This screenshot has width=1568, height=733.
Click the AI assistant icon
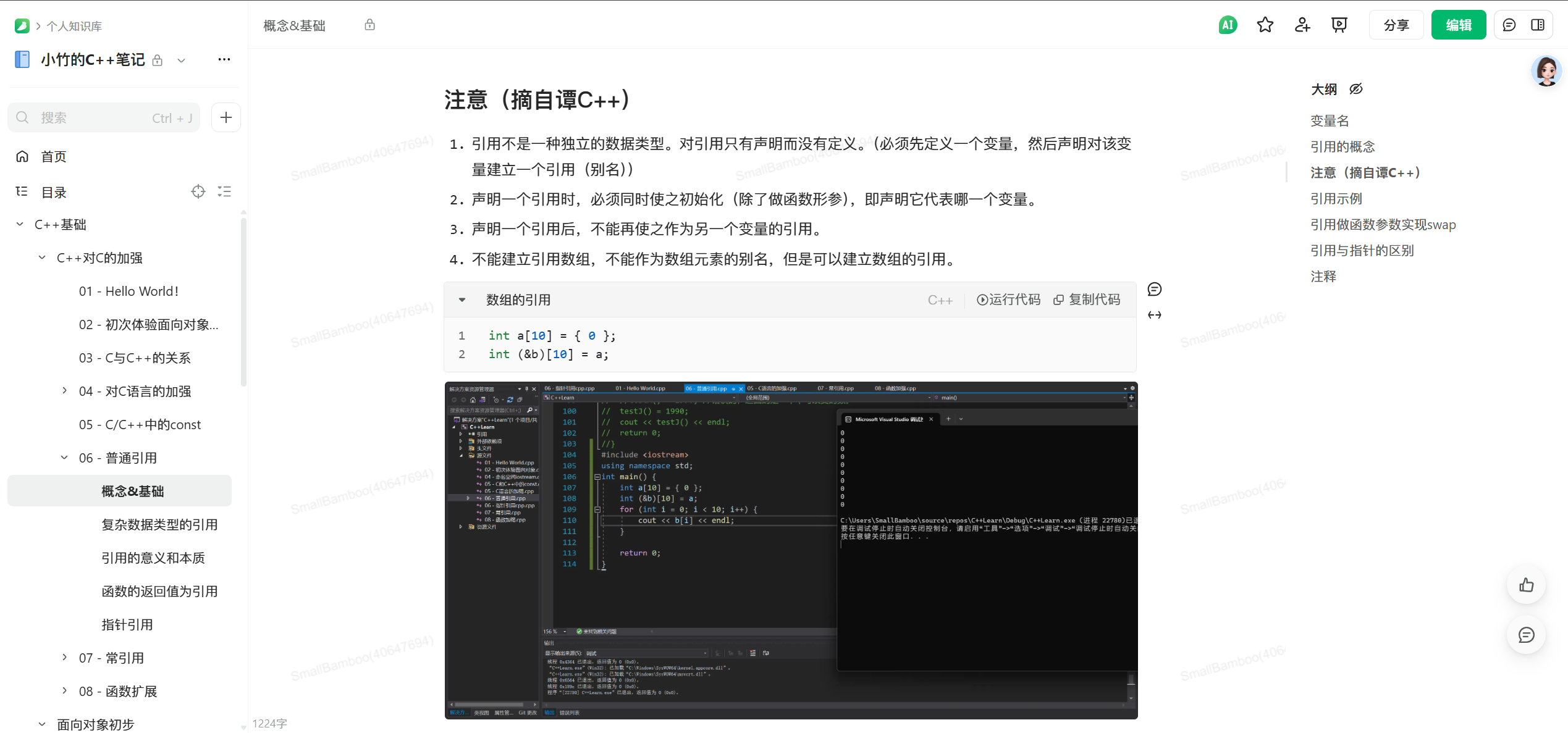click(x=1228, y=25)
